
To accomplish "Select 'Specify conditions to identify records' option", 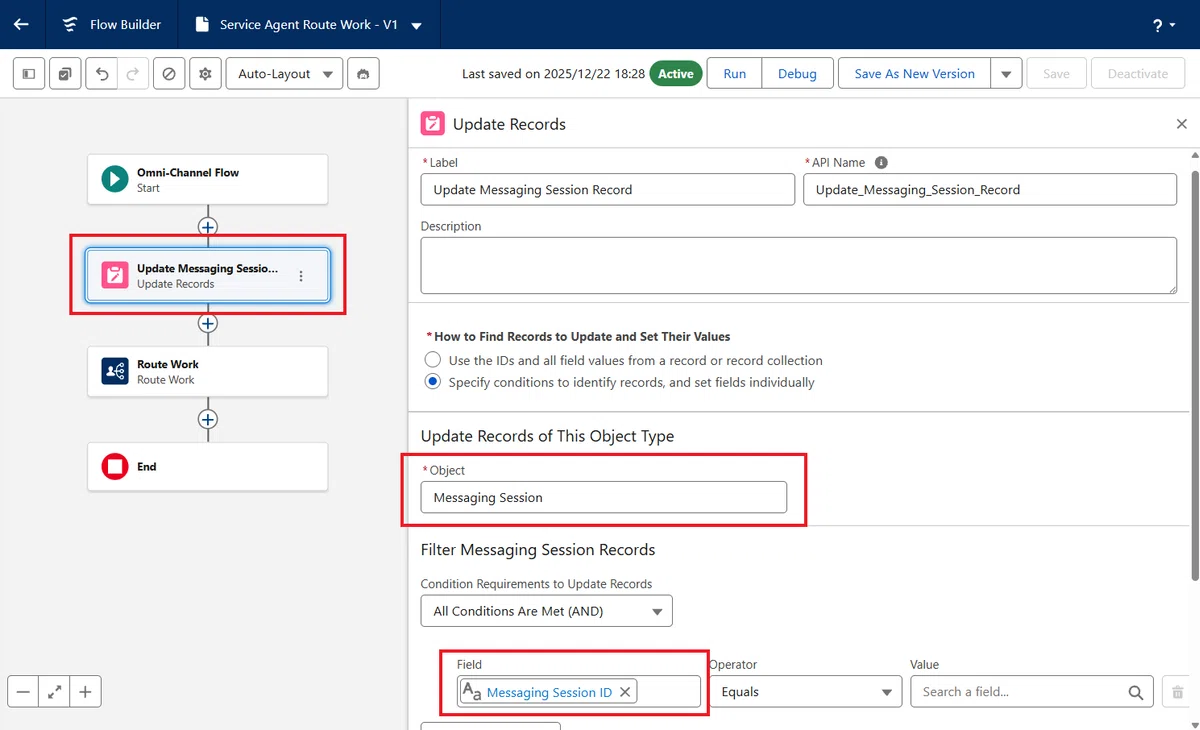I will pos(433,382).
